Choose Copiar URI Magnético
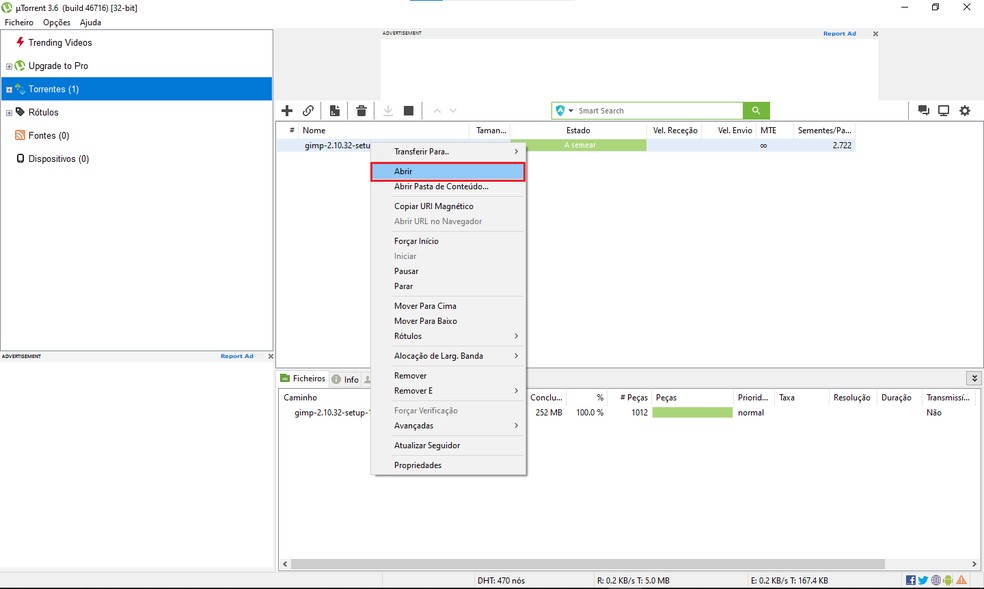 coord(448,206)
